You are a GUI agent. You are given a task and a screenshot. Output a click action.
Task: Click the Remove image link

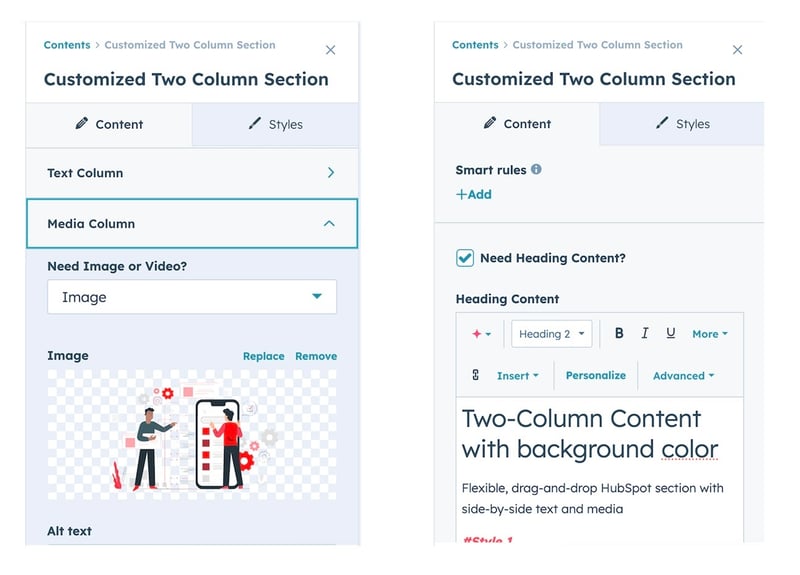tap(316, 356)
